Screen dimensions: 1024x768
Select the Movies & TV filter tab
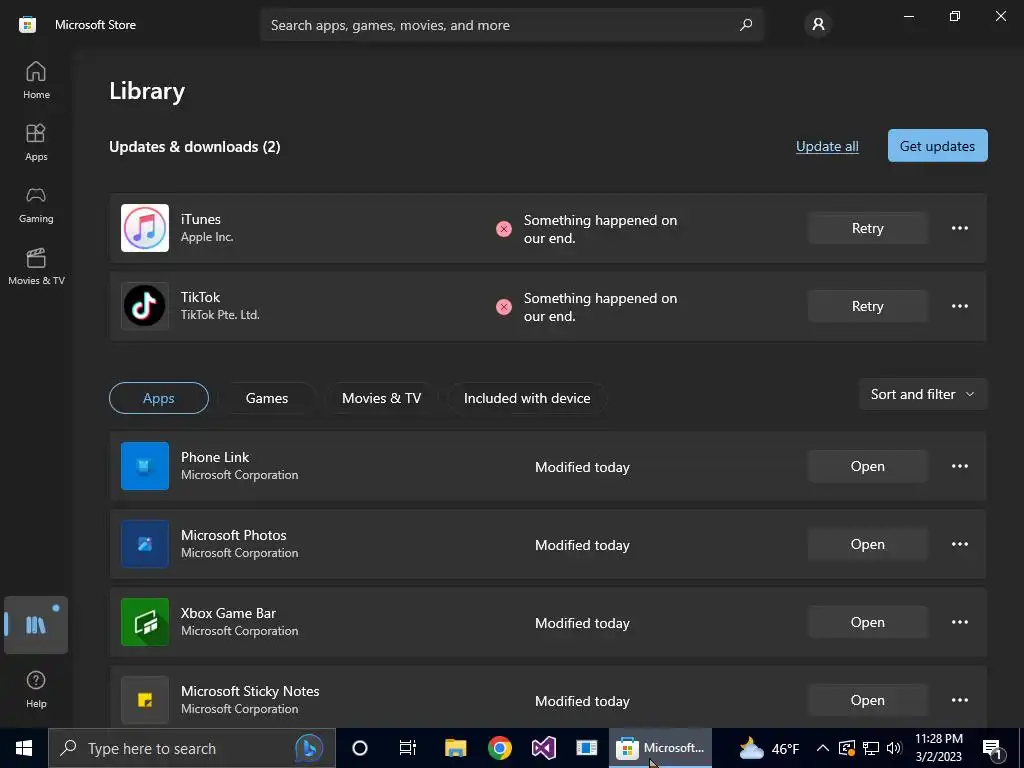click(x=381, y=398)
